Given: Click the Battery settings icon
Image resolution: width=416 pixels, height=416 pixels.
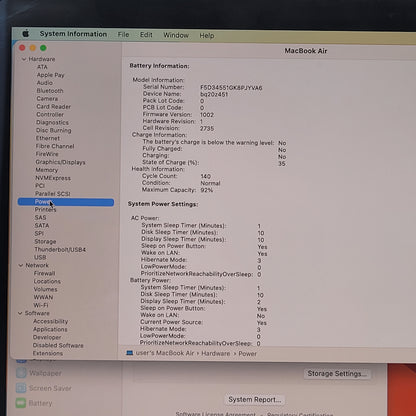Looking at the screenshot, I should pos(21,403).
